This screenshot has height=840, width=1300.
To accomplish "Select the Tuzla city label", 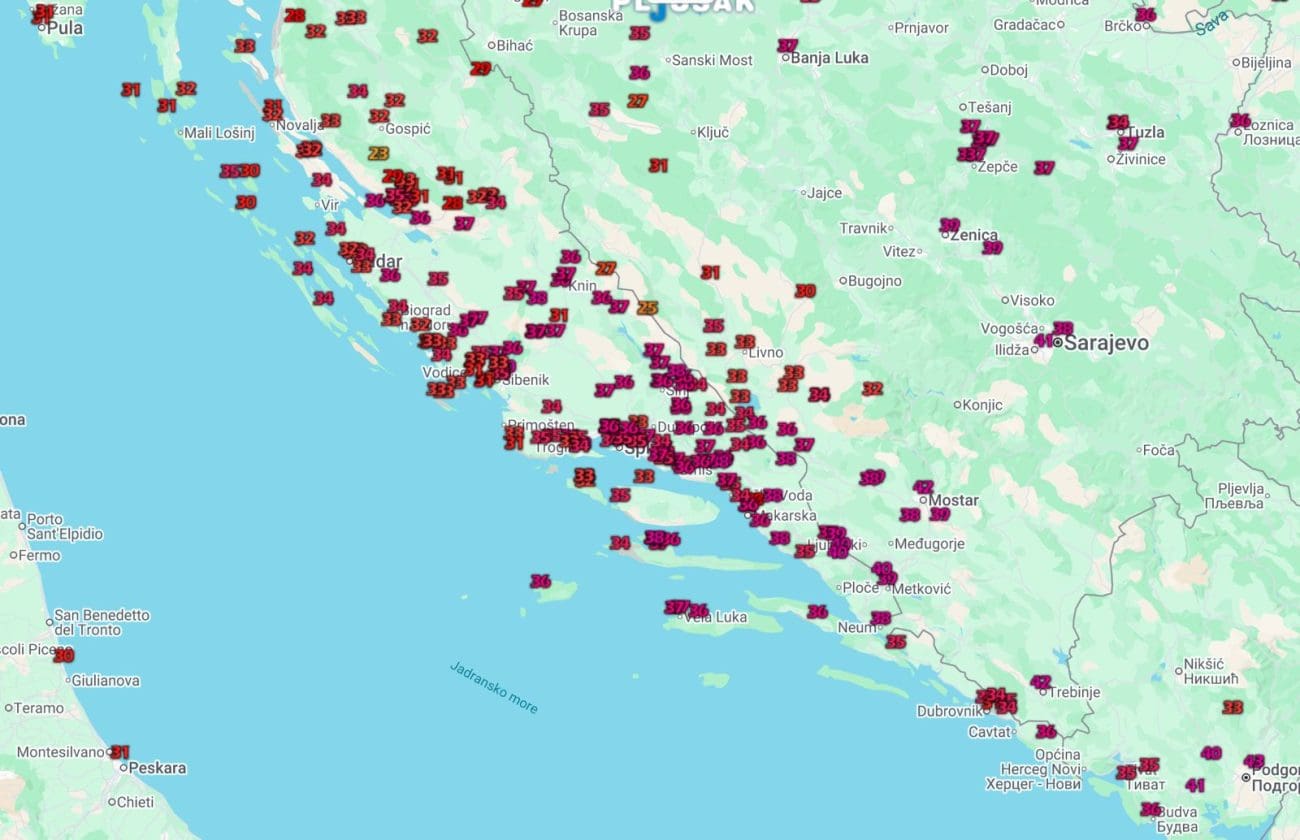I will point(1146,132).
